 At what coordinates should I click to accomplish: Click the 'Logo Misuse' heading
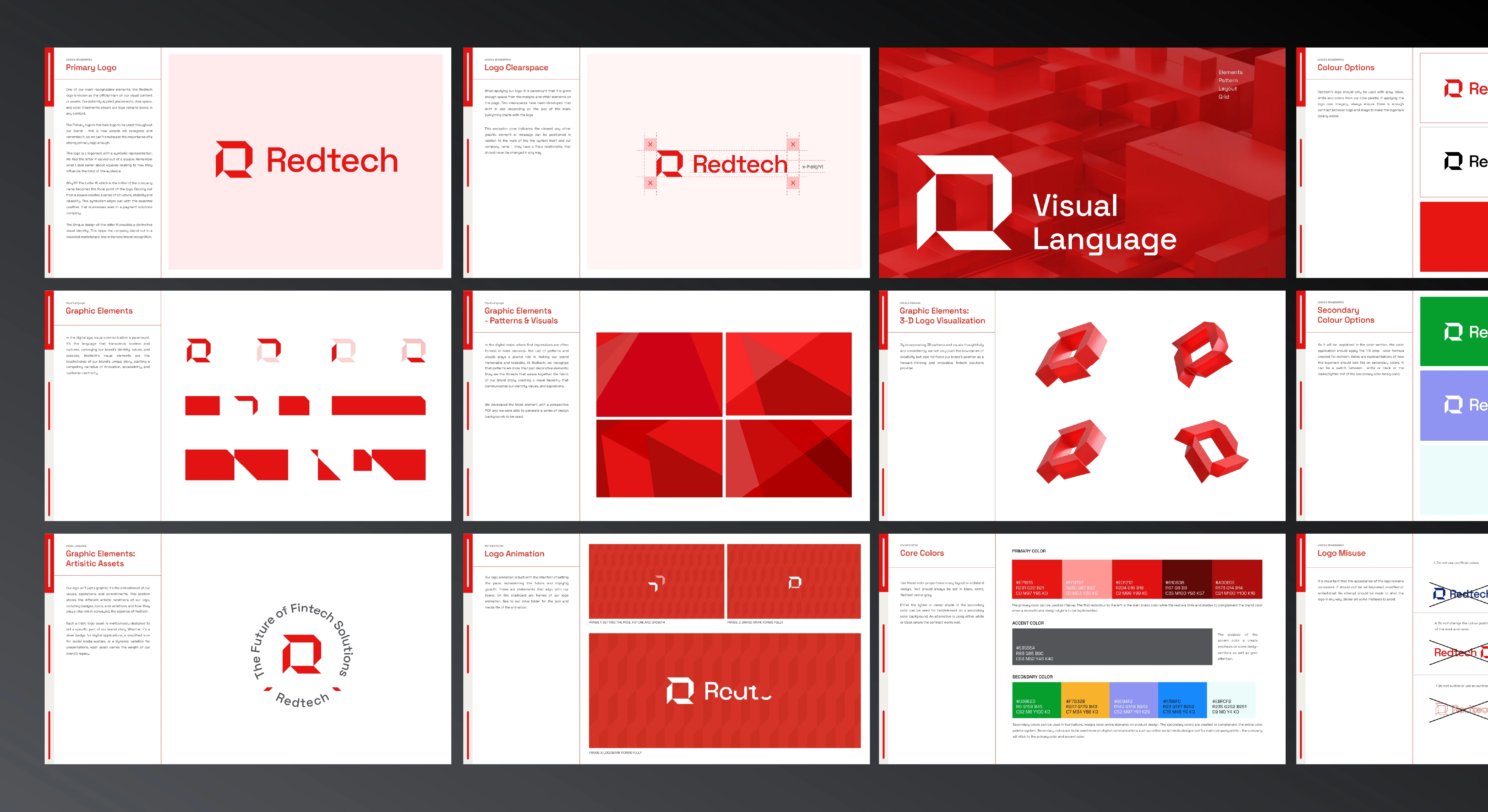tap(1341, 553)
